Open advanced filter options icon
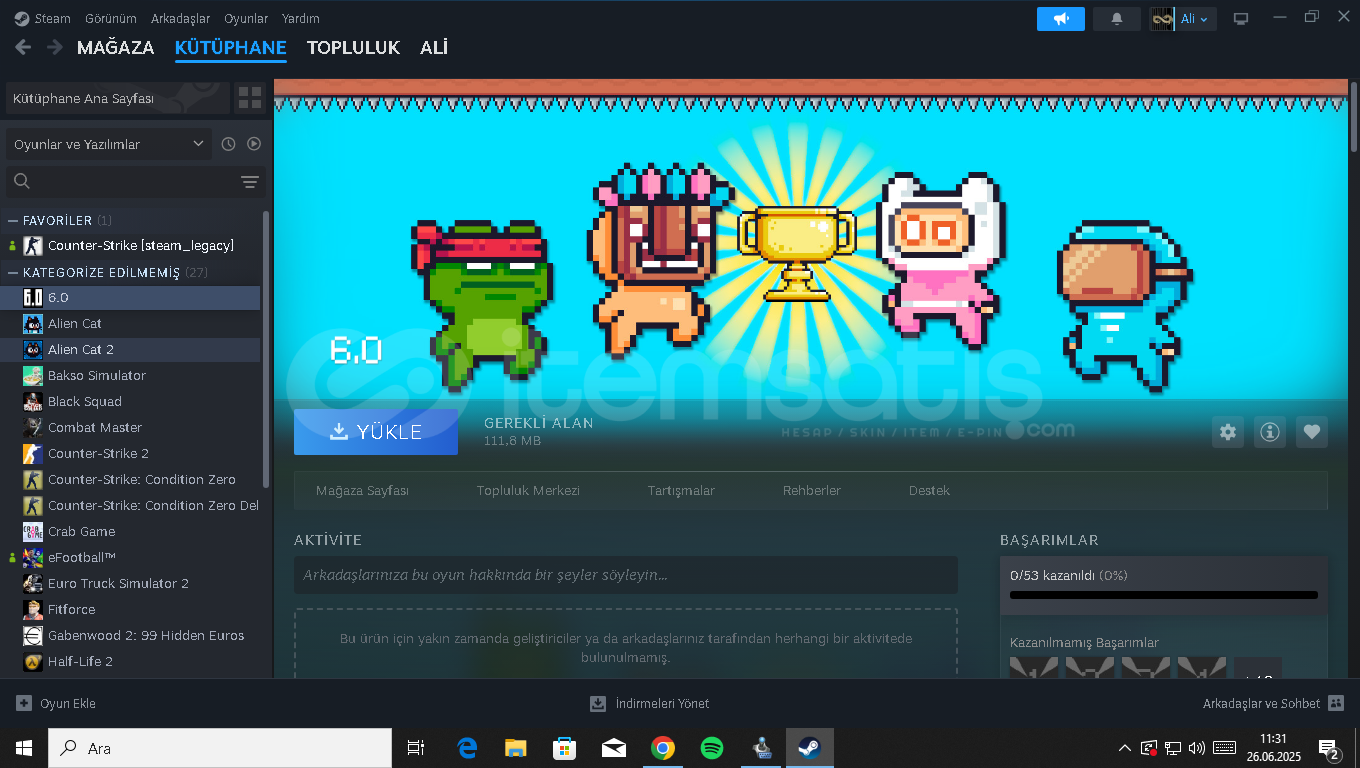Screen dimensions: 1360x768 click(x=250, y=181)
